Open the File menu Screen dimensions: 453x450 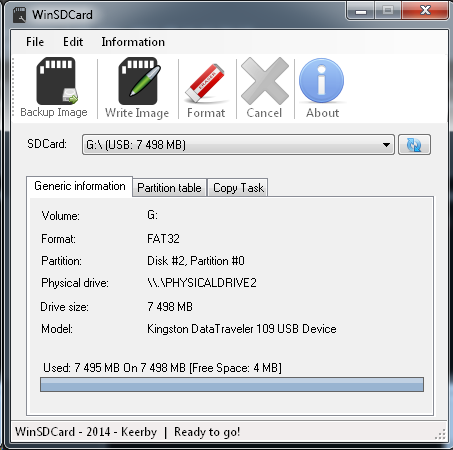tap(35, 42)
